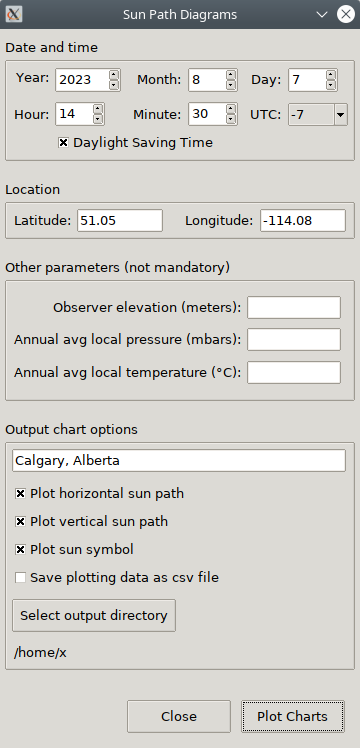
Task: Uncheck Plot vertical sun path
Action: point(20,522)
